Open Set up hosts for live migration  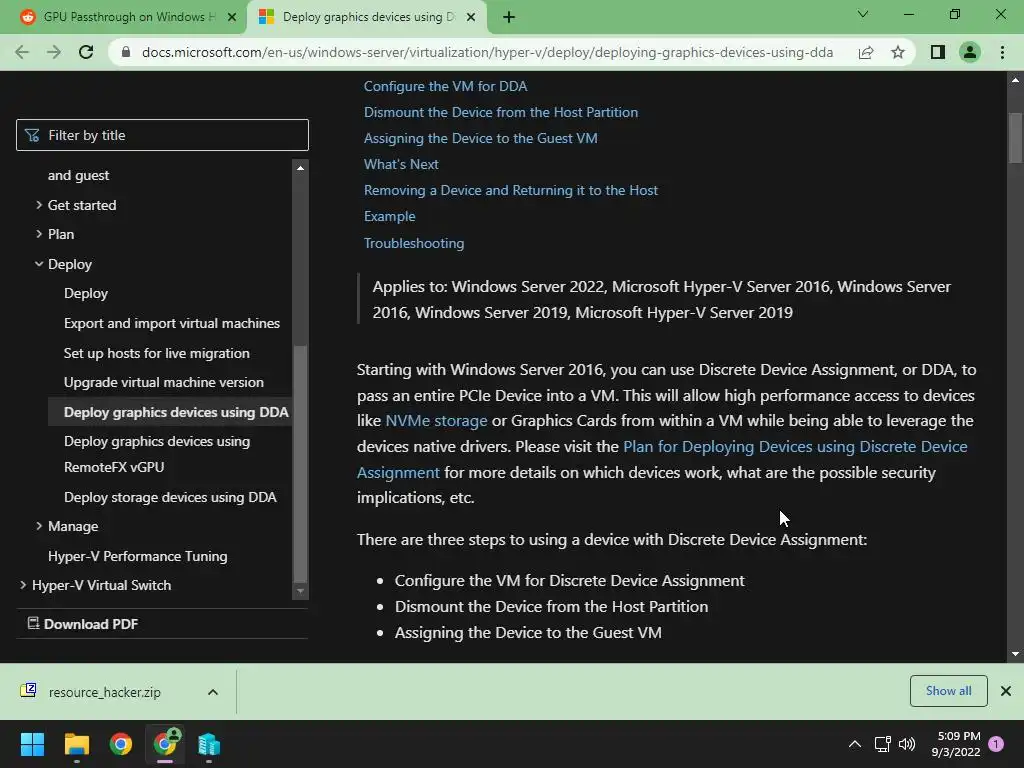157,353
